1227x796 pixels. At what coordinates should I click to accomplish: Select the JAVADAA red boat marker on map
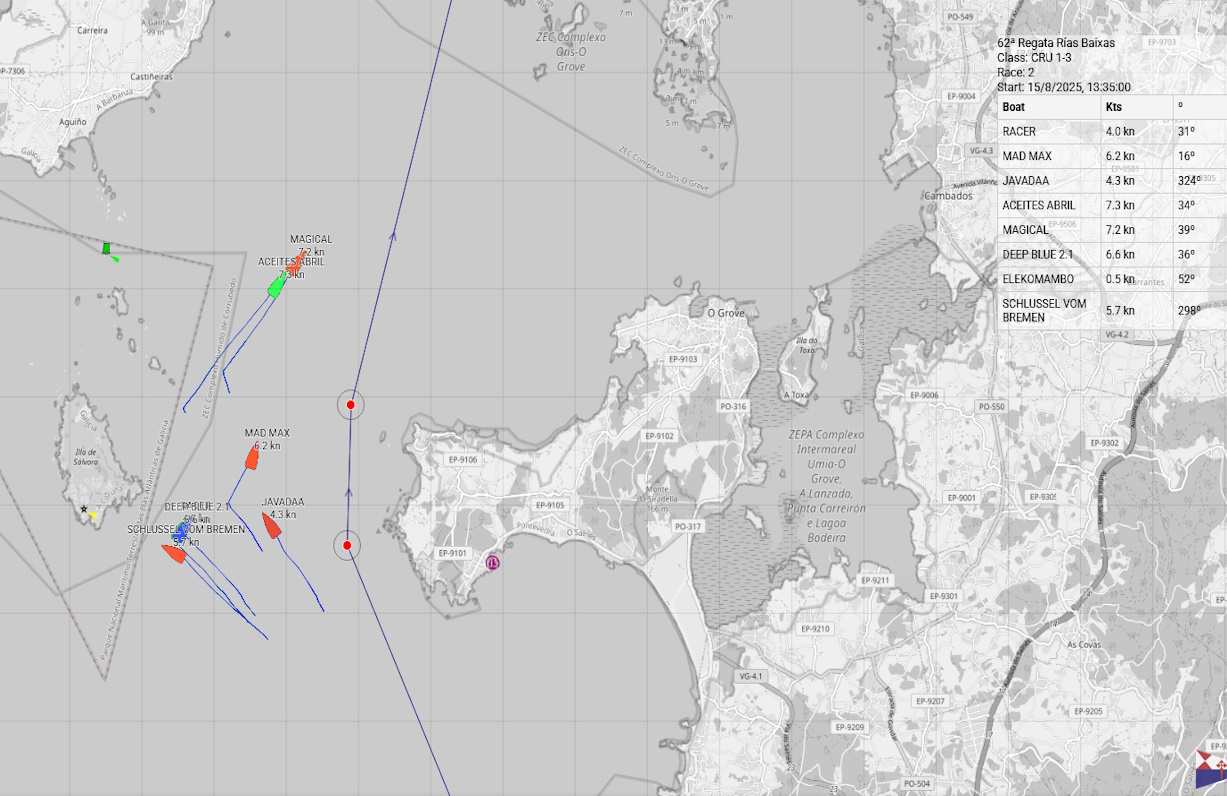(271, 525)
